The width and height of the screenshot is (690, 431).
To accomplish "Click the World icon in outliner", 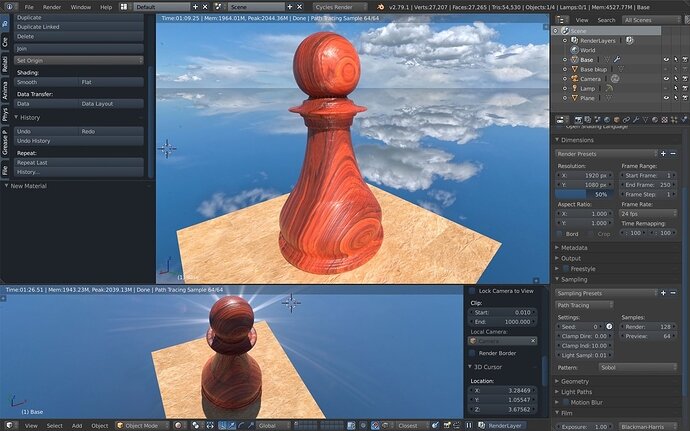I will (574, 50).
